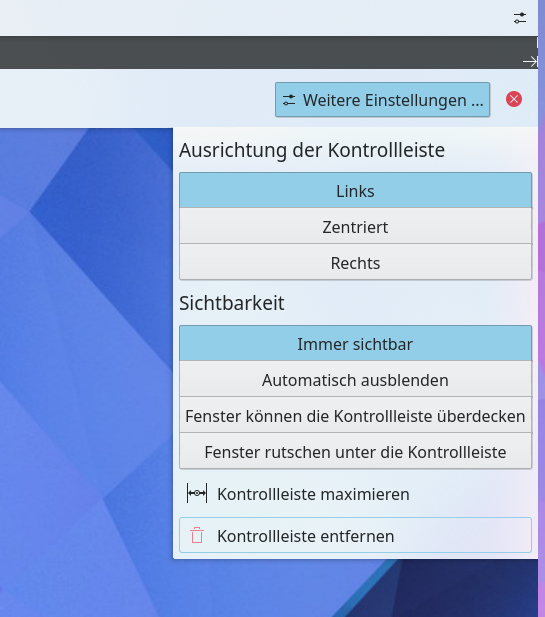Click the sliders configure icon at top right
This screenshot has width=545, height=617.
(520, 18)
